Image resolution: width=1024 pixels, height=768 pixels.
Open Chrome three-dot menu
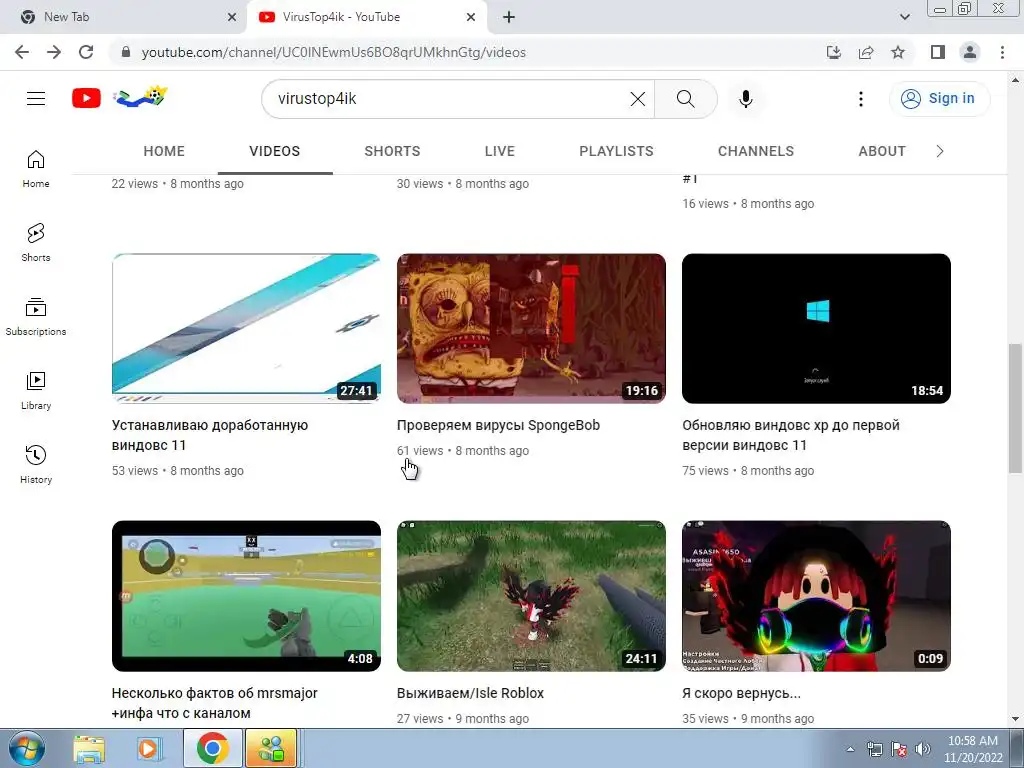[1002, 52]
